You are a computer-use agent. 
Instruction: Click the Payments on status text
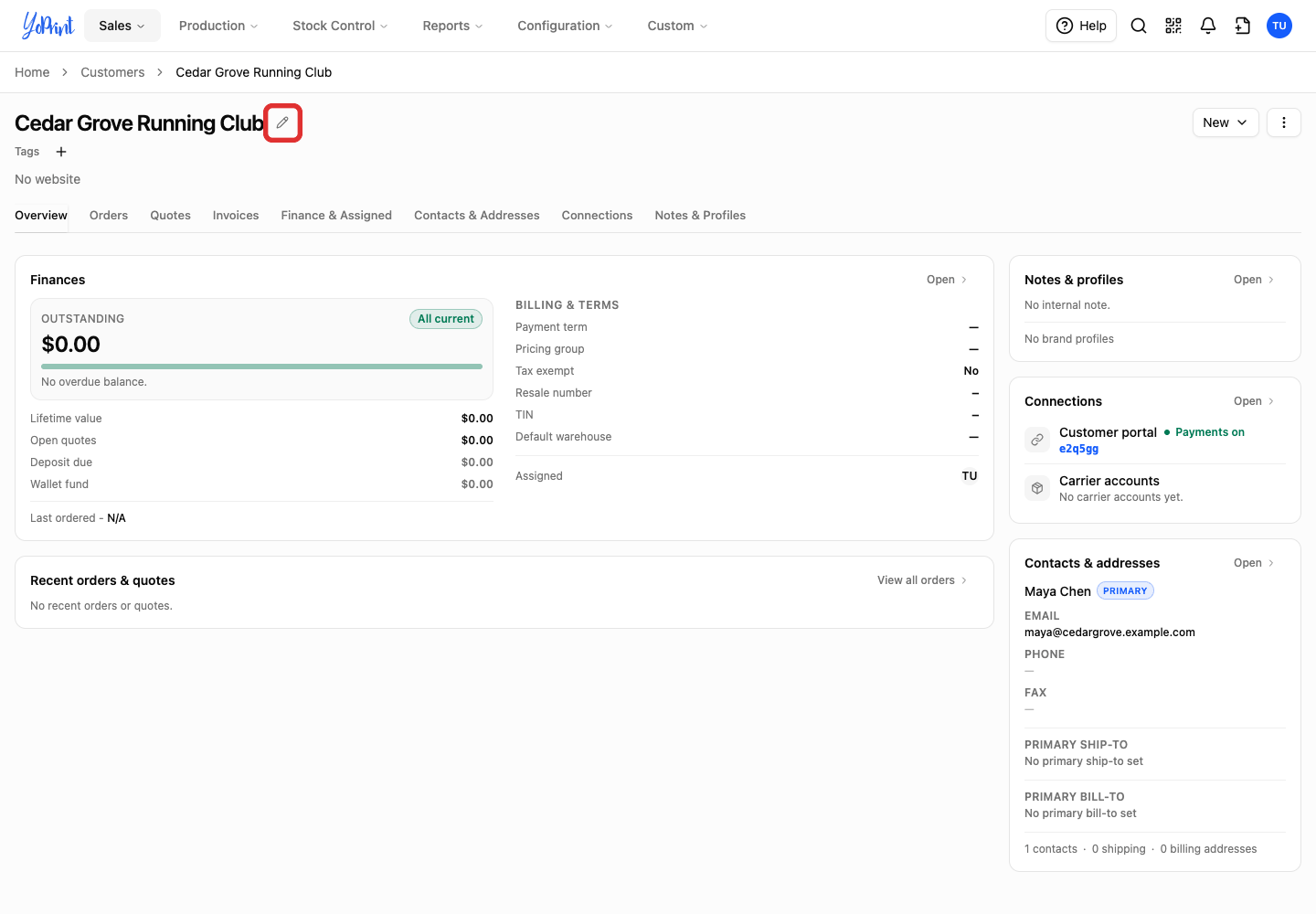pos(1210,432)
